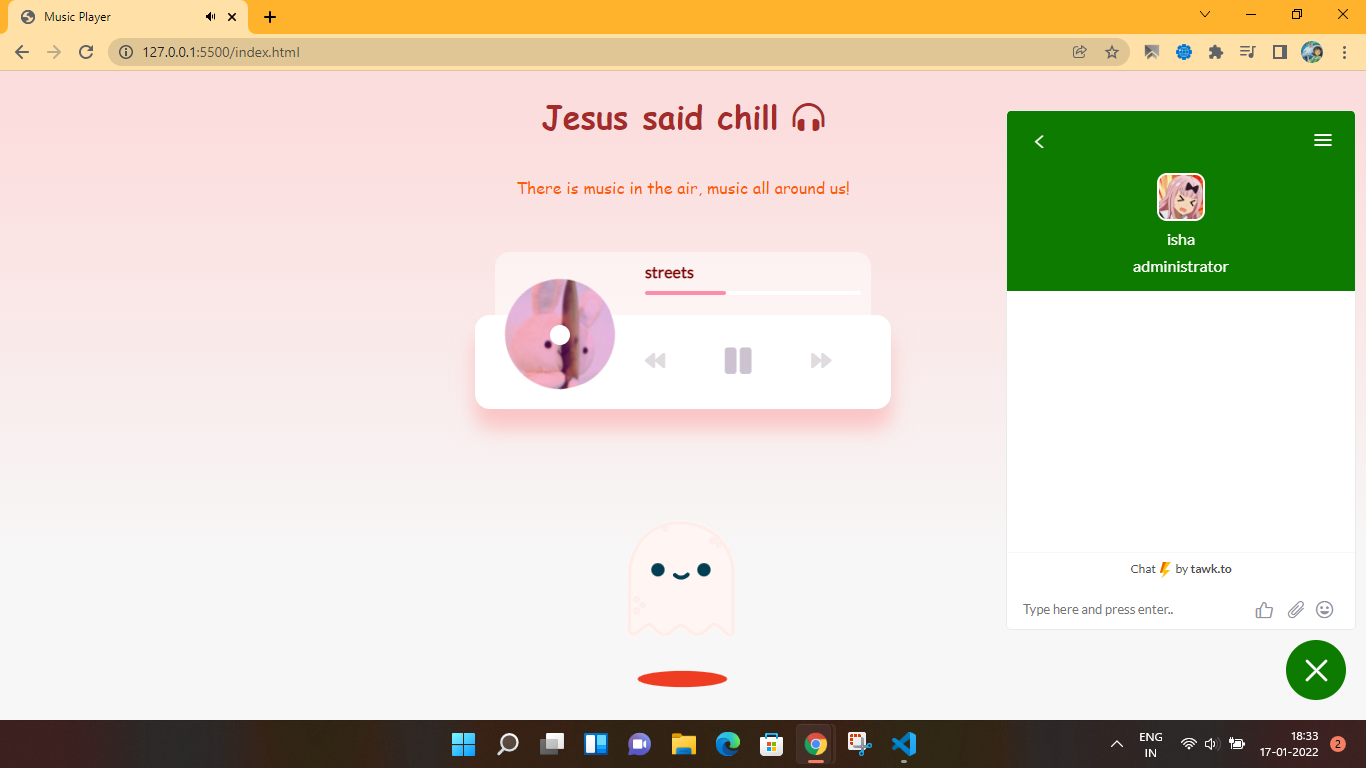The width and height of the screenshot is (1366, 768).
Task: Open the Windows Start menu
Action: [x=463, y=744]
